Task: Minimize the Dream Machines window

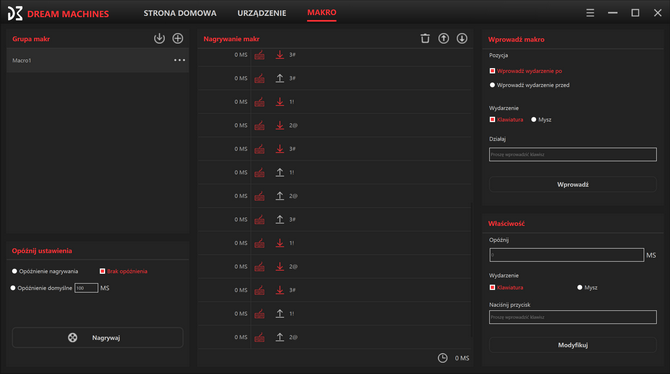Action: pos(613,13)
